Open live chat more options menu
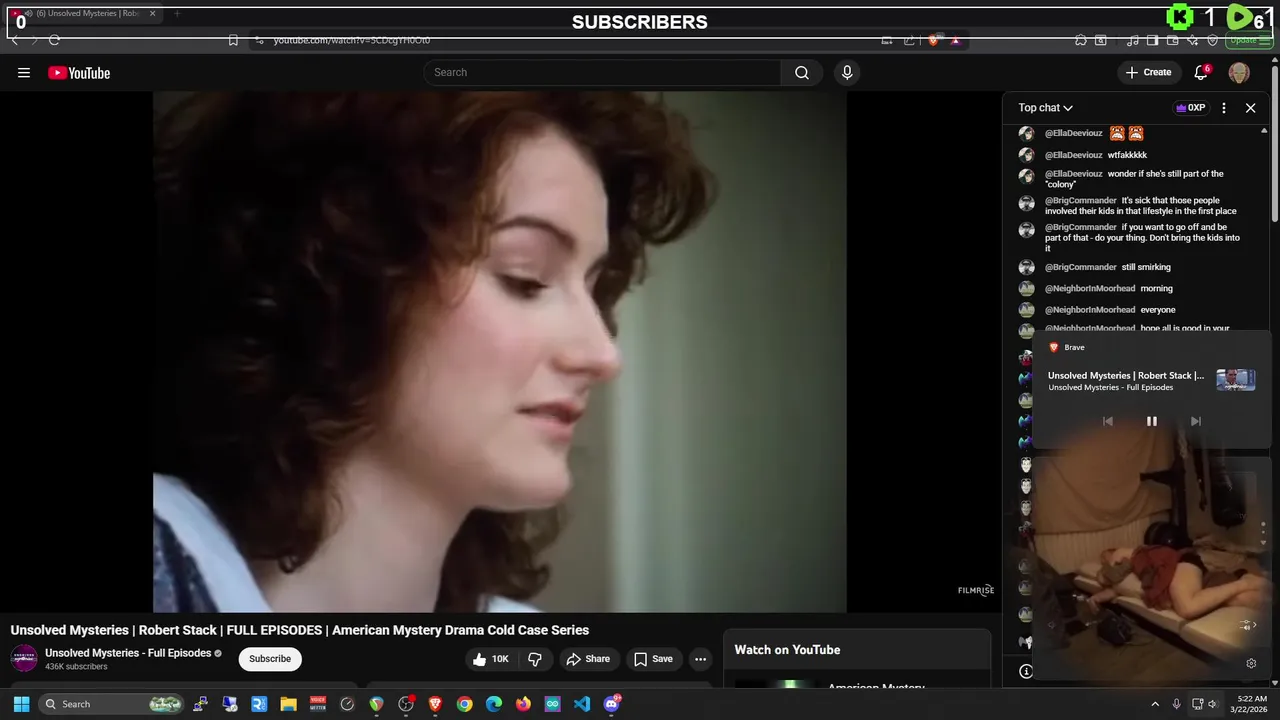The height and width of the screenshot is (720, 1280). tap(1224, 108)
